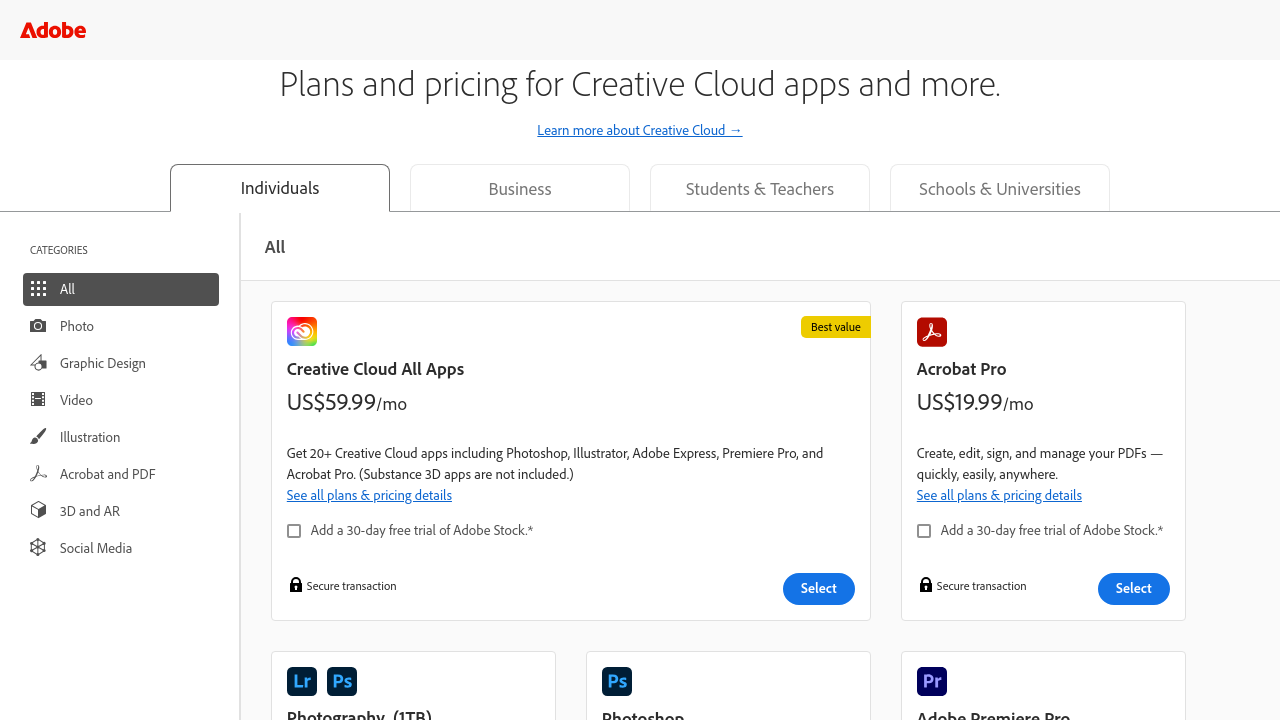Click the Acrobat Pro app icon
1280x720 pixels.
(932, 332)
